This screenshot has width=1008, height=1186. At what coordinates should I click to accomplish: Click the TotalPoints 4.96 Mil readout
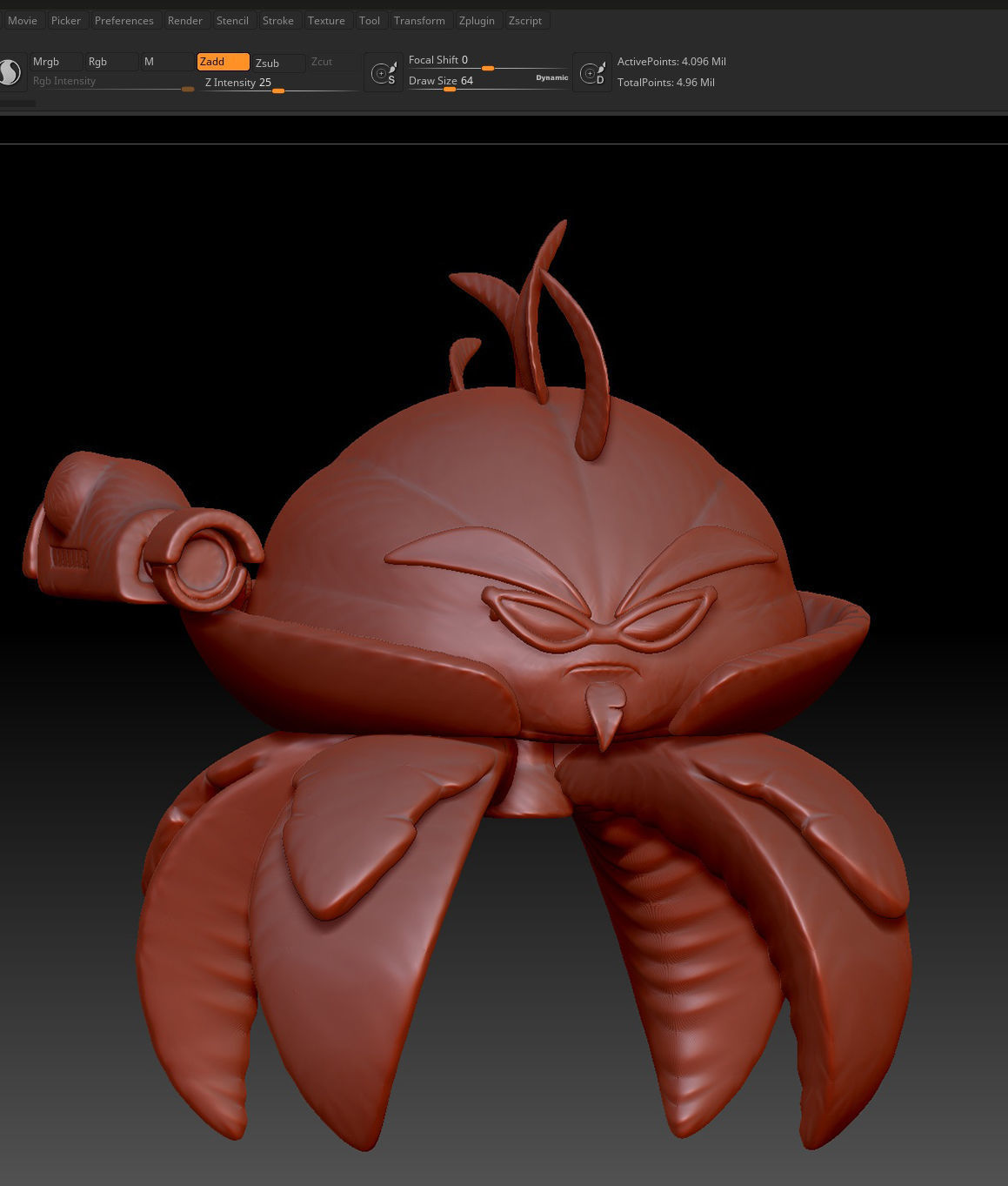[x=666, y=83]
